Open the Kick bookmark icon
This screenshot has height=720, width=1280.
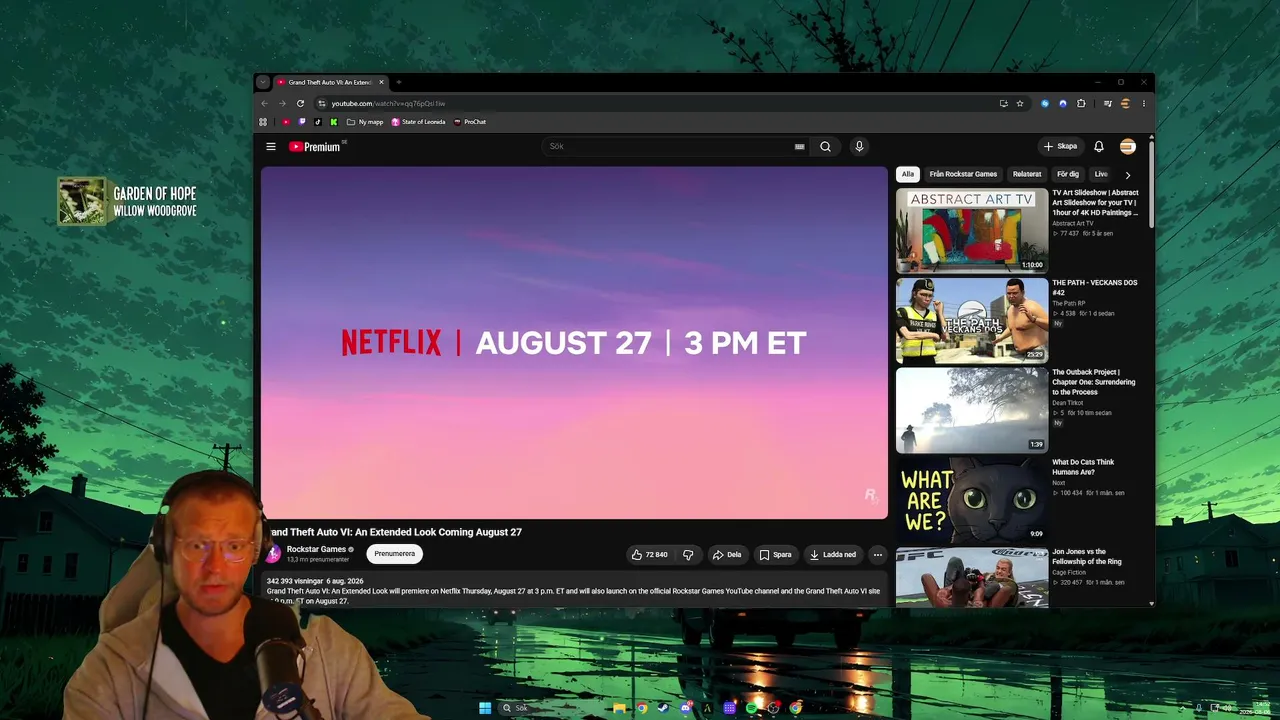(x=334, y=122)
